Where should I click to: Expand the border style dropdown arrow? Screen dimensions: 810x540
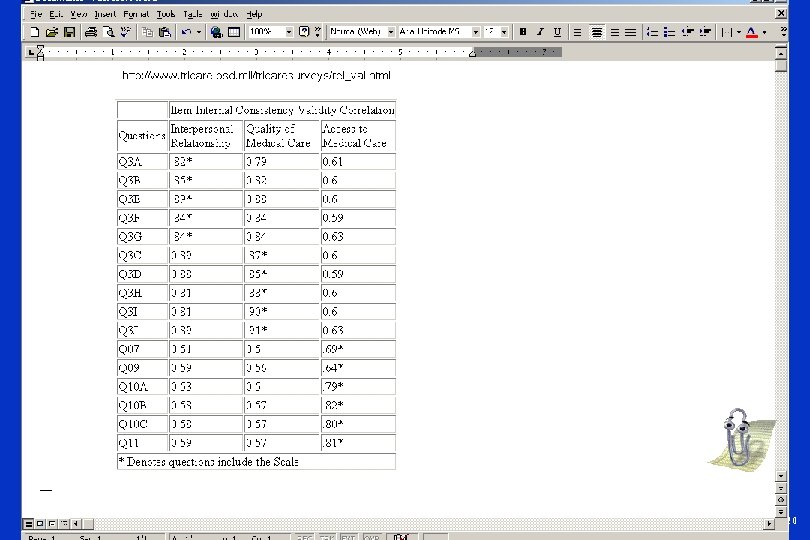(x=739, y=32)
